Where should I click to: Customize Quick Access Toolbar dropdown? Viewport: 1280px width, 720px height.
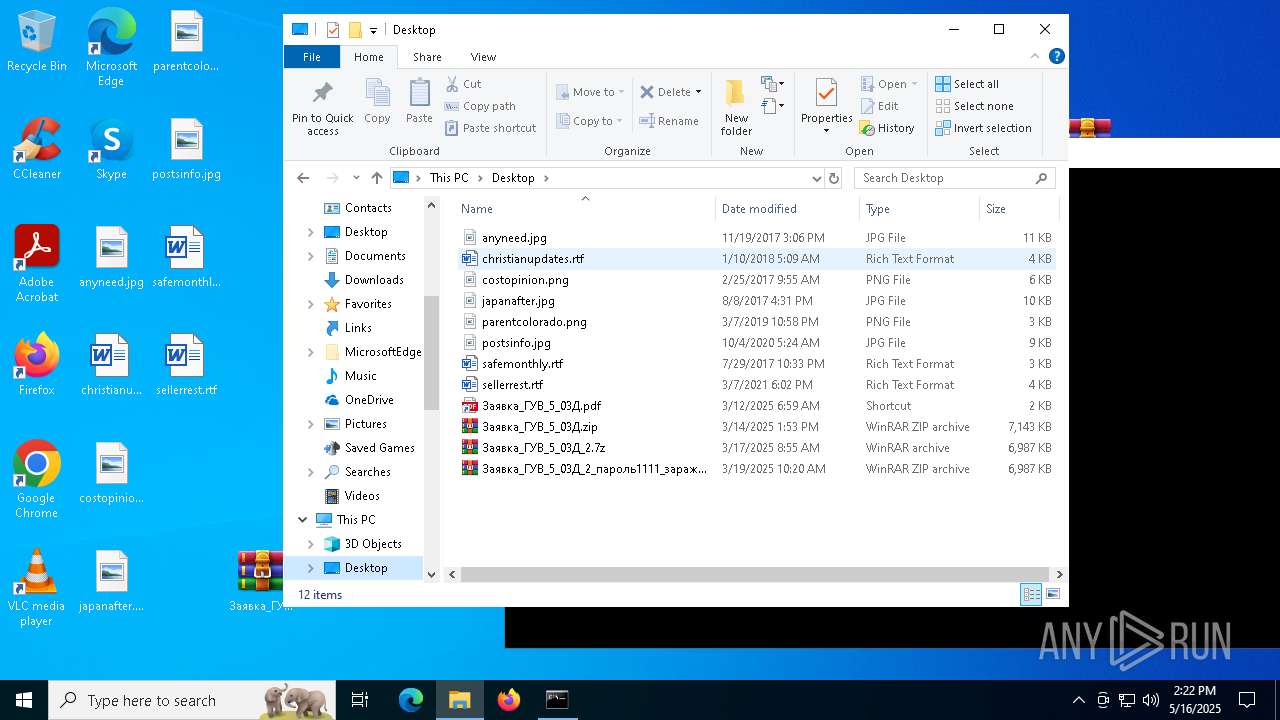373,30
